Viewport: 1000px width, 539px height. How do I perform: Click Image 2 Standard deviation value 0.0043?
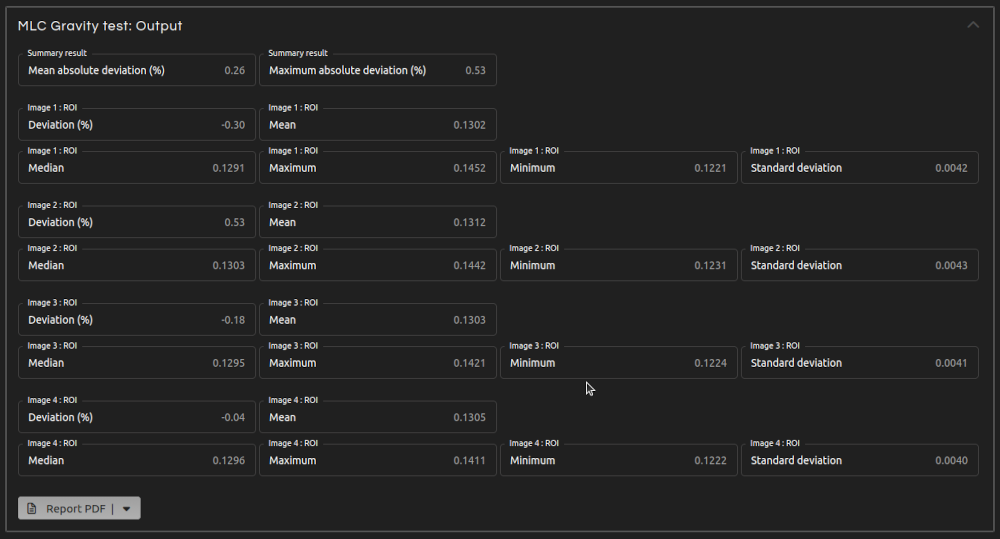click(x=951, y=265)
